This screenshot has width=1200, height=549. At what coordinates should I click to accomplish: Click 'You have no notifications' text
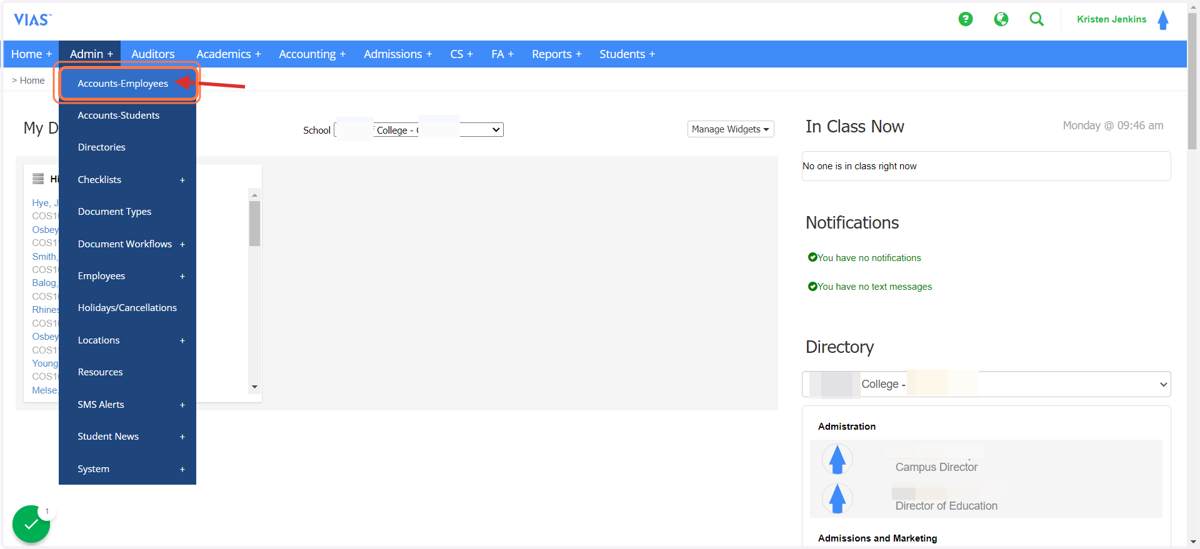pos(869,258)
